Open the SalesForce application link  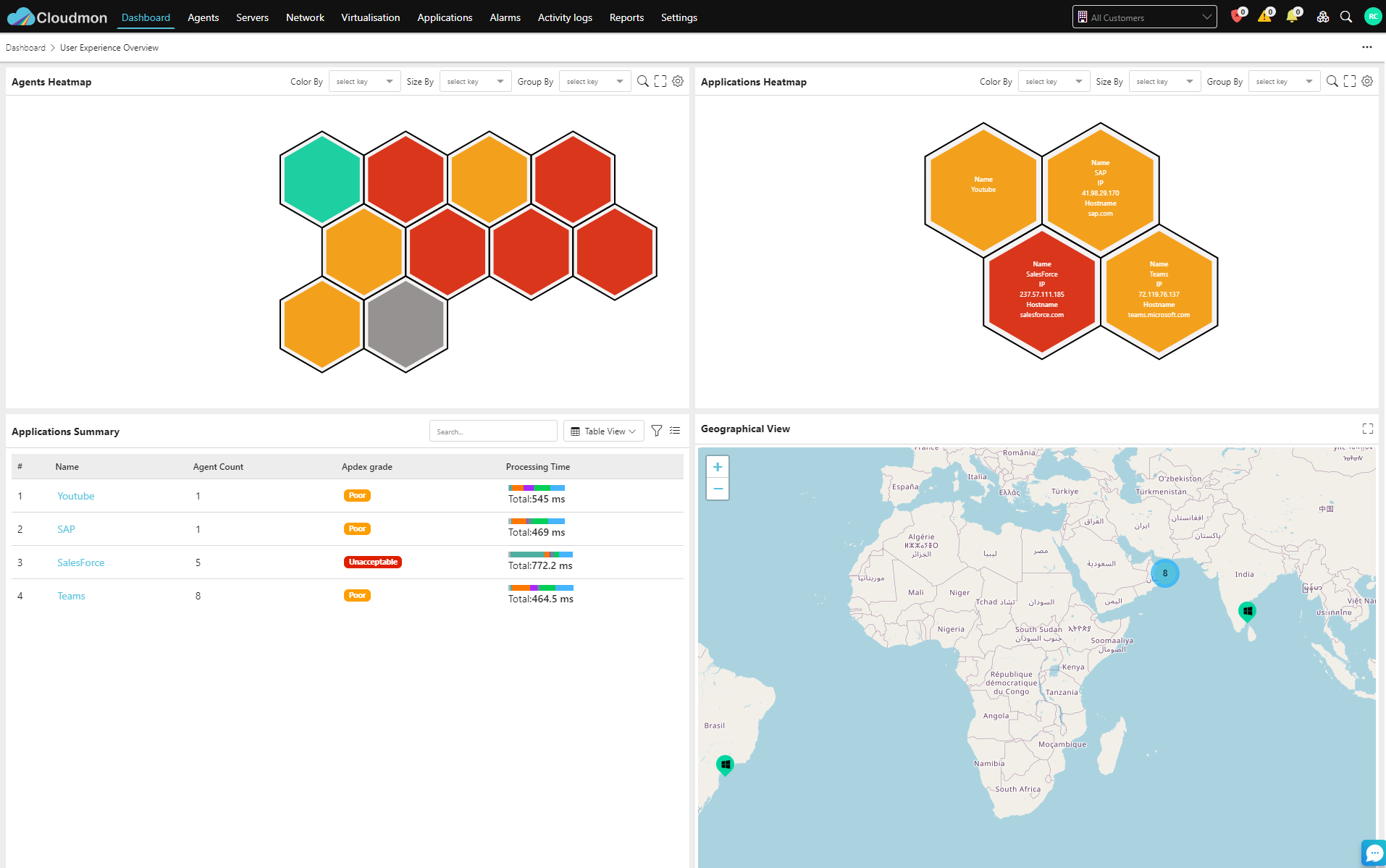pyautogui.click(x=80, y=562)
